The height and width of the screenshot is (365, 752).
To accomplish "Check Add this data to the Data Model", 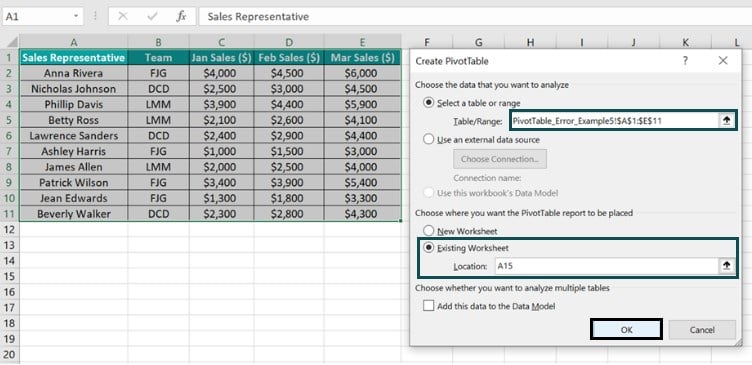I will [x=429, y=306].
